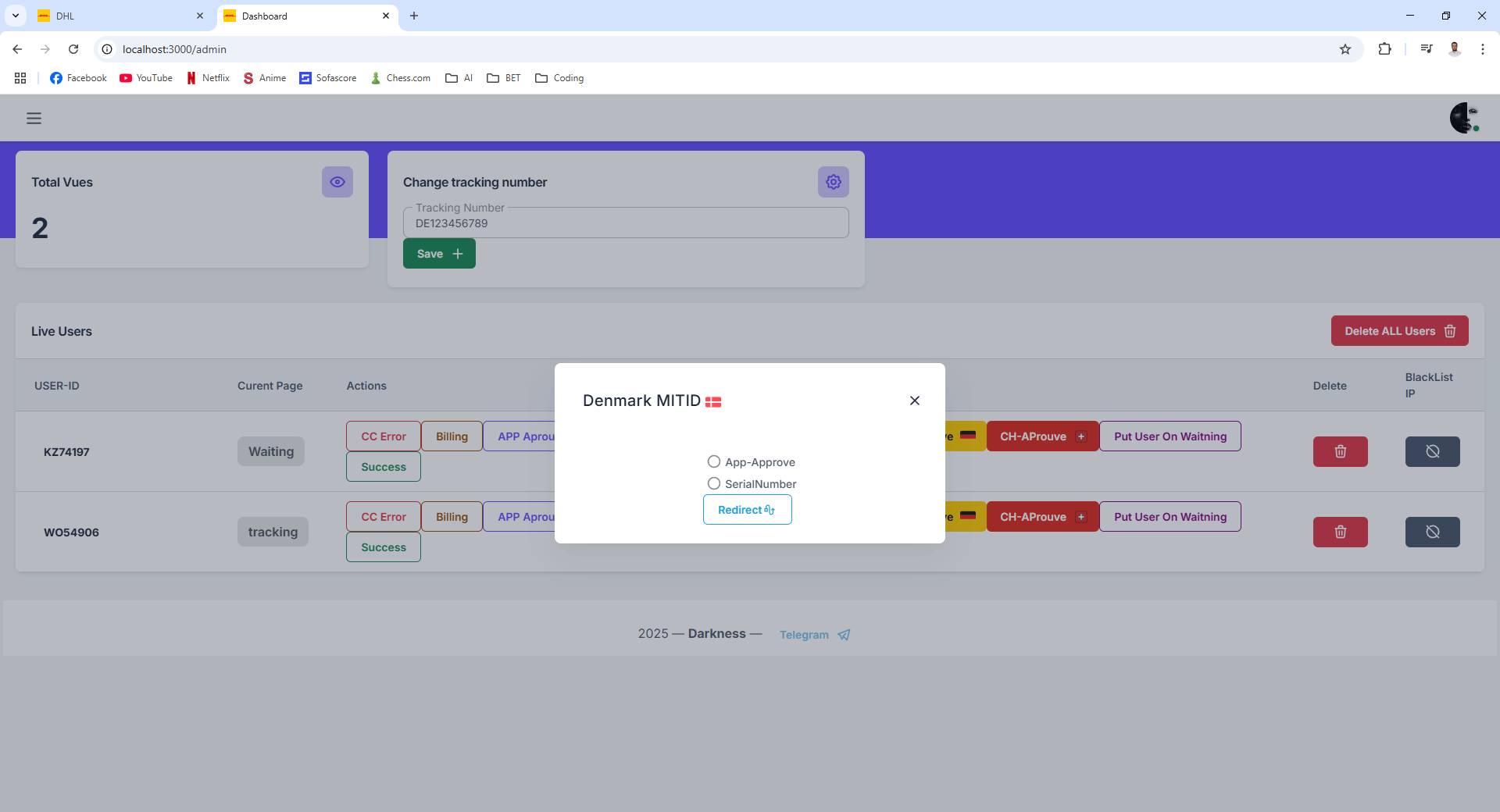Click Billing for user KZ74197
Image resolution: width=1500 pixels, height=812 pixels.
tap(452, 436)
